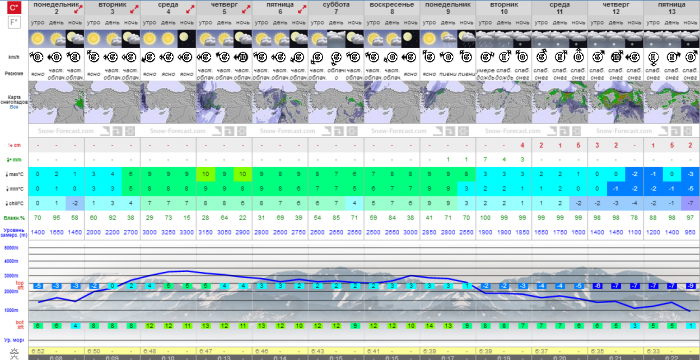
Task: Switch temperature units to Fahrenheit
Action: coord(14,22)
